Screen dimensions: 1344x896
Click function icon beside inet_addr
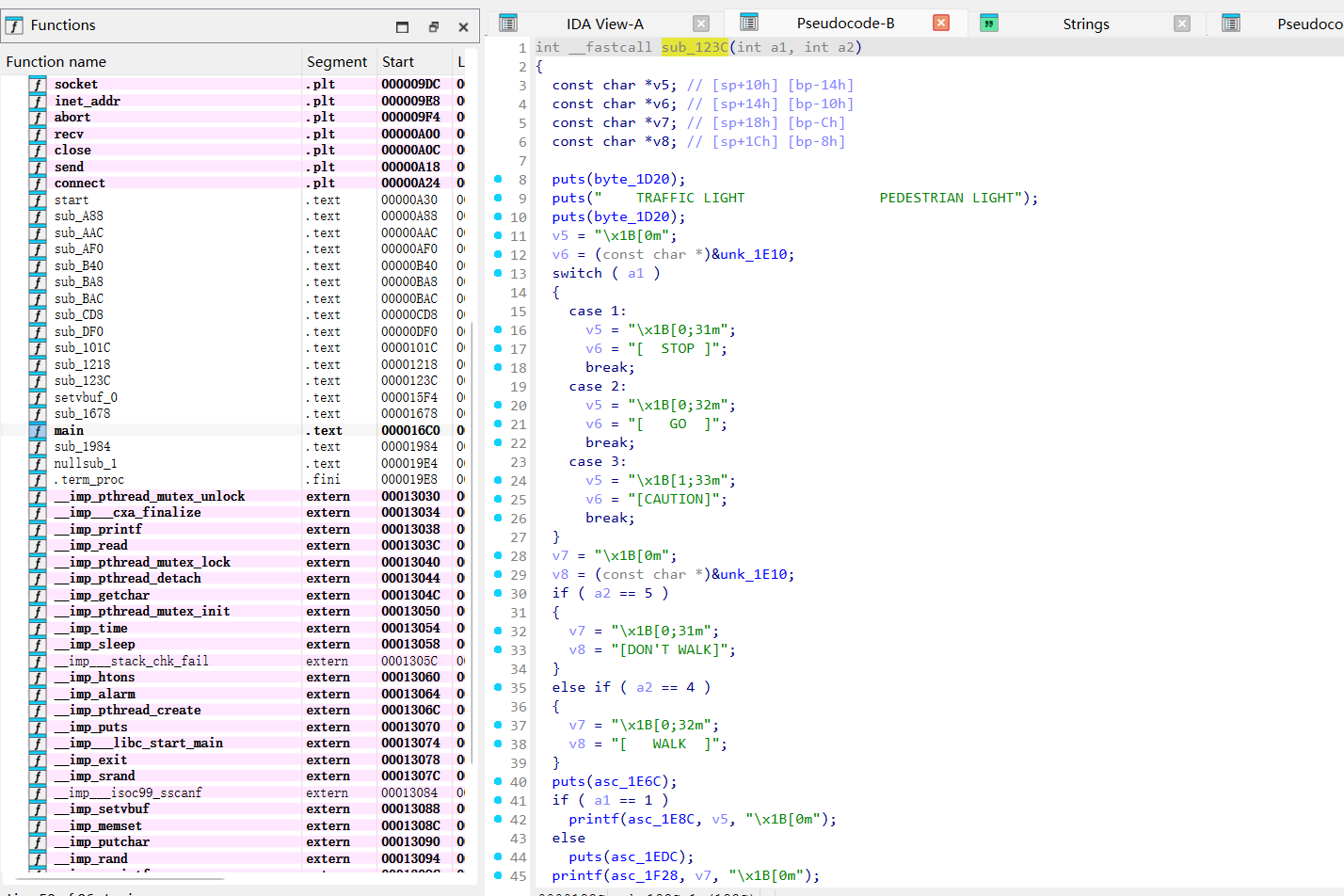[x=38, y=101]
